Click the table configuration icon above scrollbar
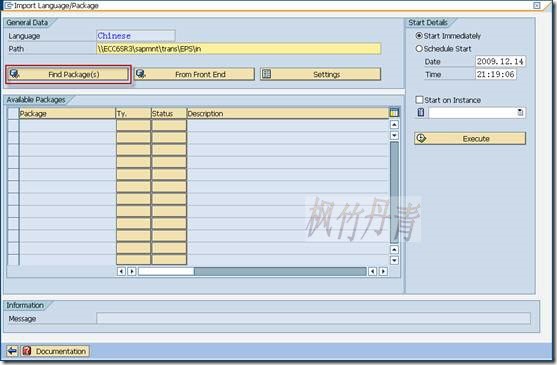Image resolution: width=557 pixels, height=365 pixels. click(394, 113)
